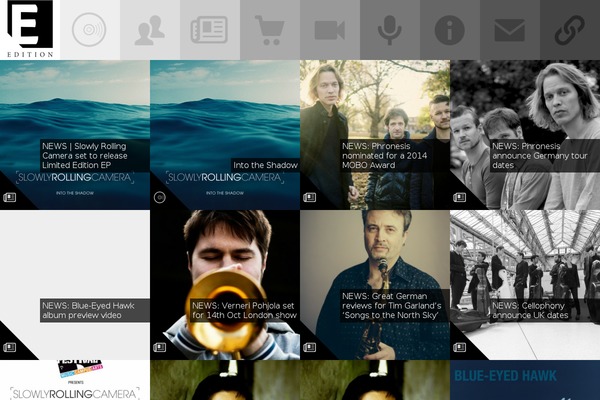Open the releases disc icon in the nav
Screen dimensions: 600x400
click(89, 29)
